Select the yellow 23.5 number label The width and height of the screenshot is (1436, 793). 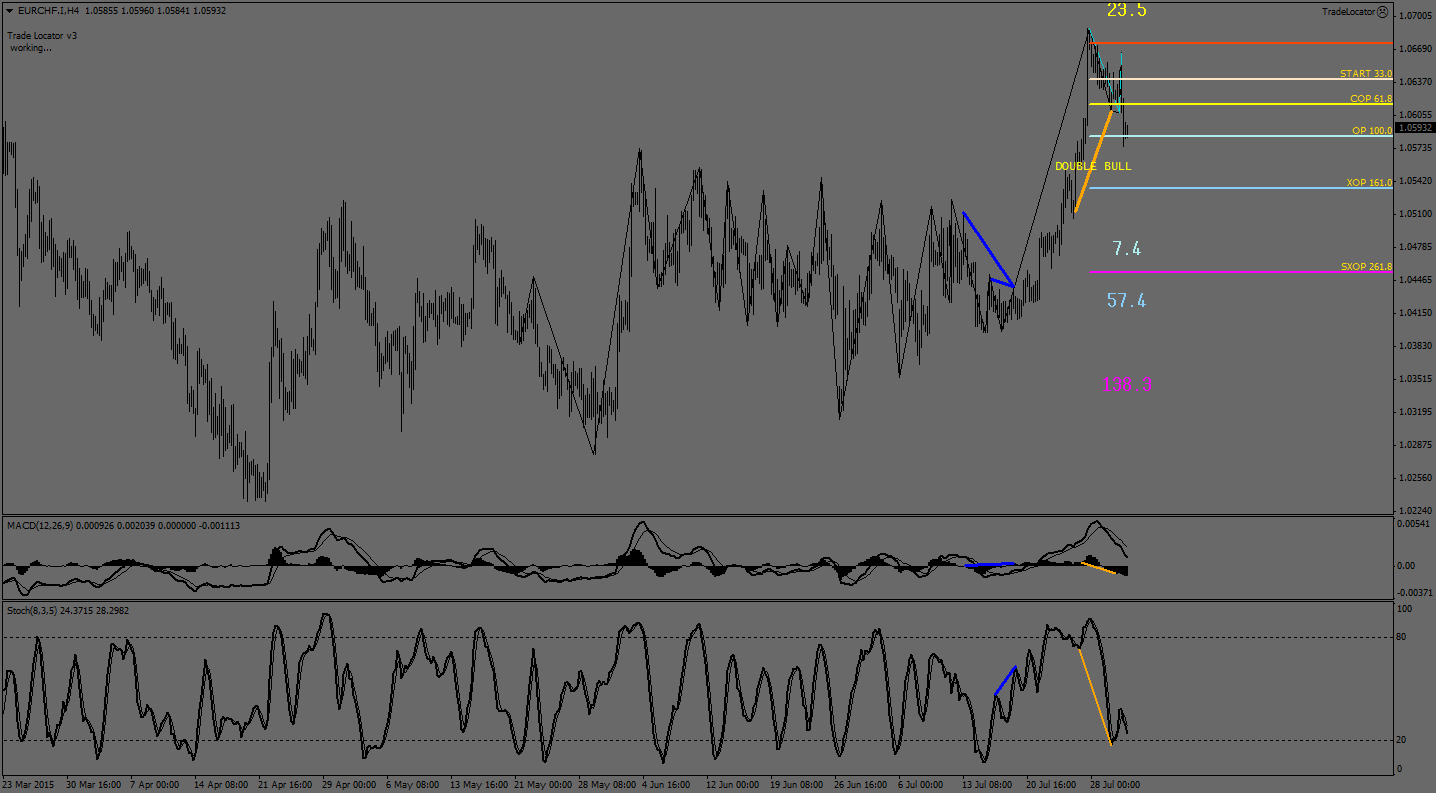(1126, 11)
